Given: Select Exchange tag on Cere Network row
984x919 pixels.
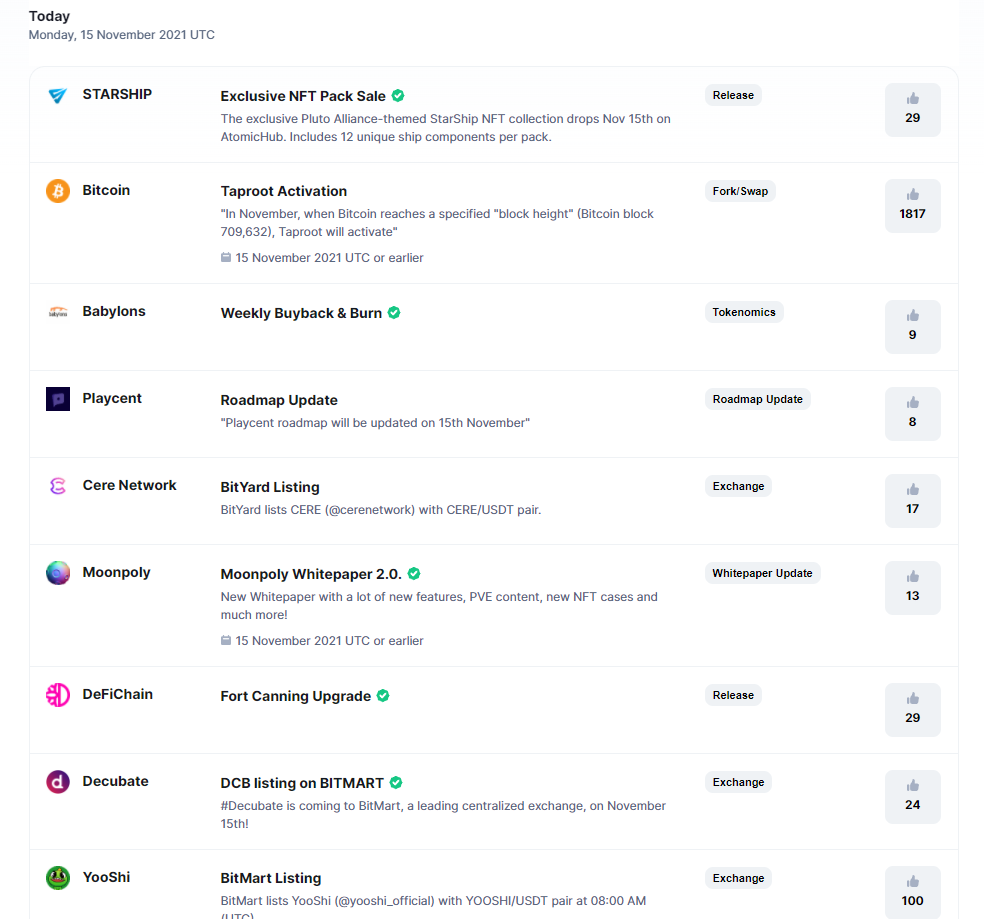Looking at the screenshot, I should coord(739,486).
